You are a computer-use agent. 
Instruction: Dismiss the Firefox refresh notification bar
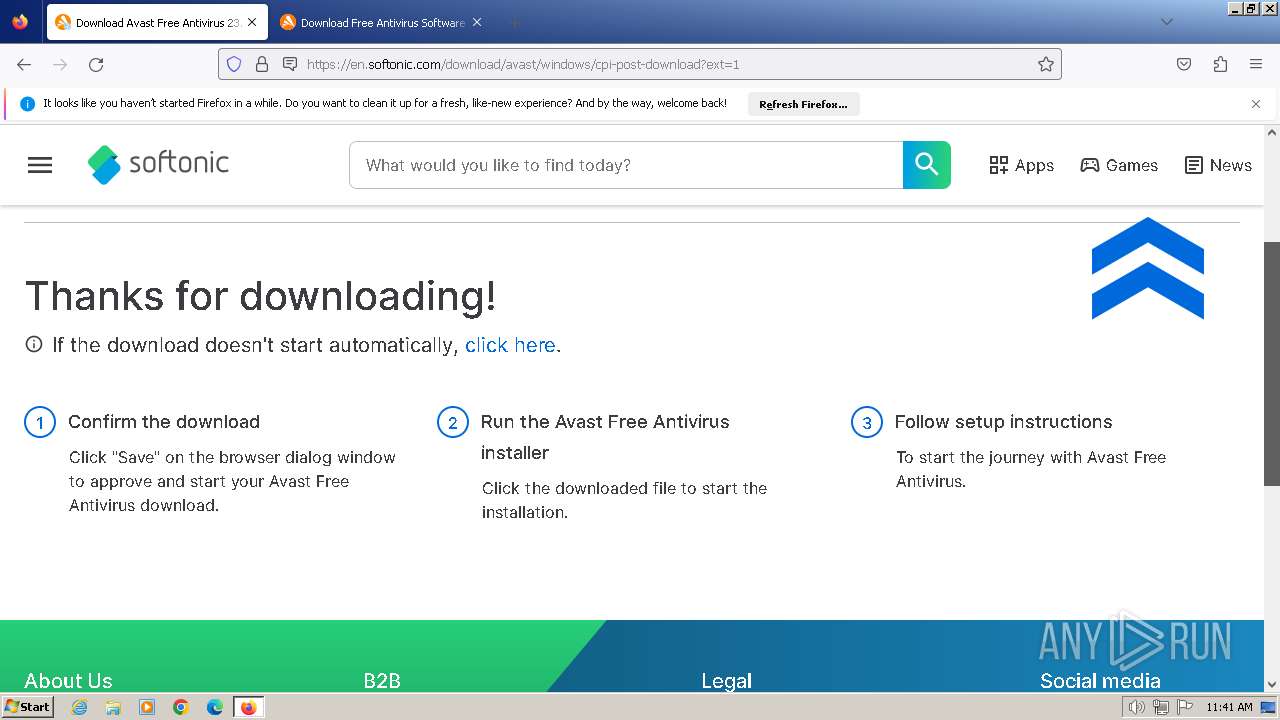1256,104
